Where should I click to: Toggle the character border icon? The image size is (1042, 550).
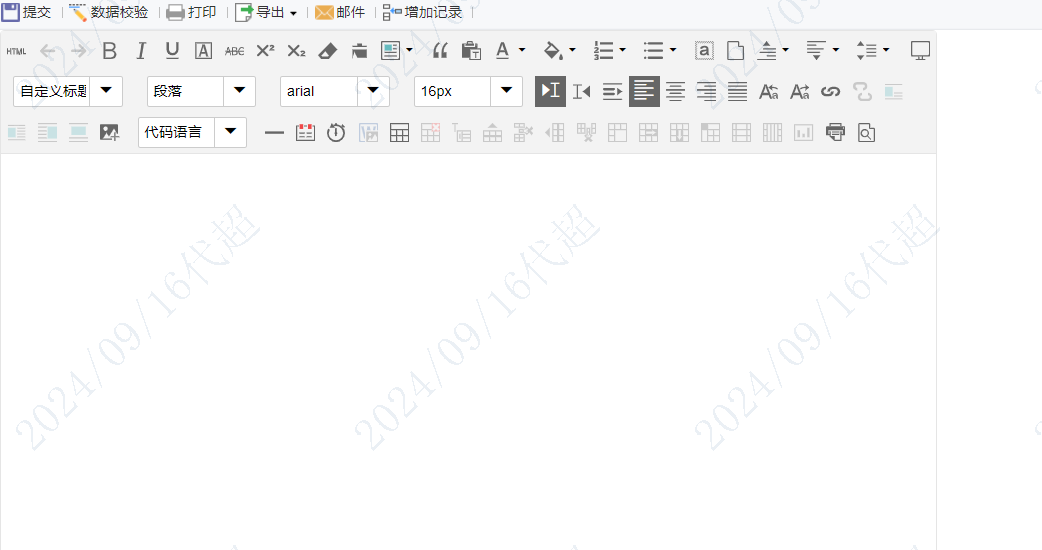pyautogui.click(x=203, y=51)
